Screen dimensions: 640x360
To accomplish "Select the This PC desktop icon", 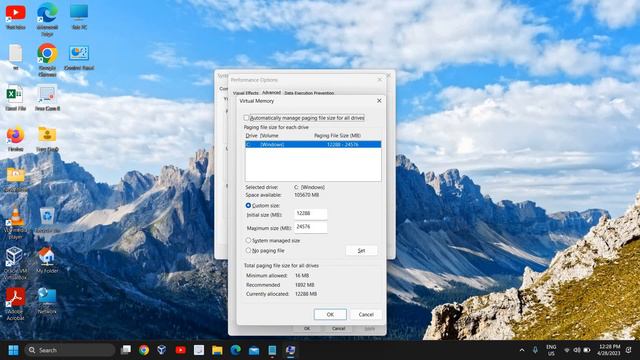I will click(x=79, y=17).
